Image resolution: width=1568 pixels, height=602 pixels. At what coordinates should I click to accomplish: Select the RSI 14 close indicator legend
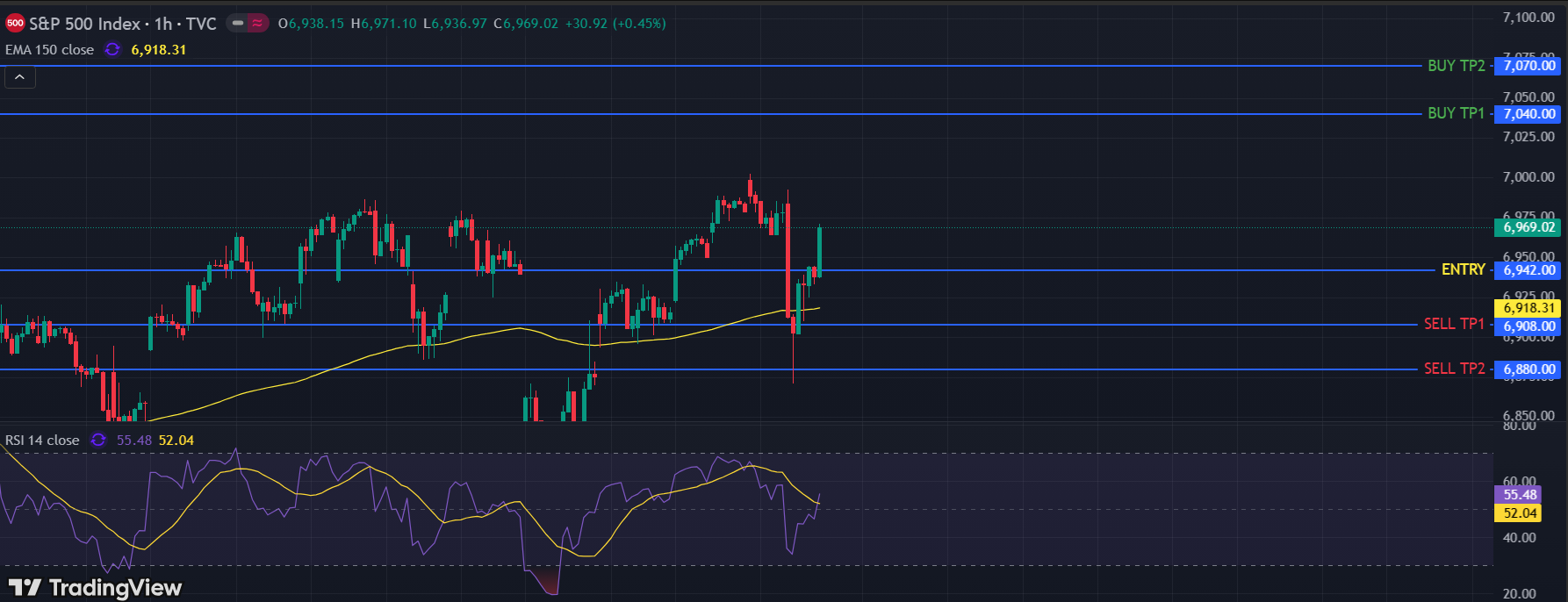42,440
